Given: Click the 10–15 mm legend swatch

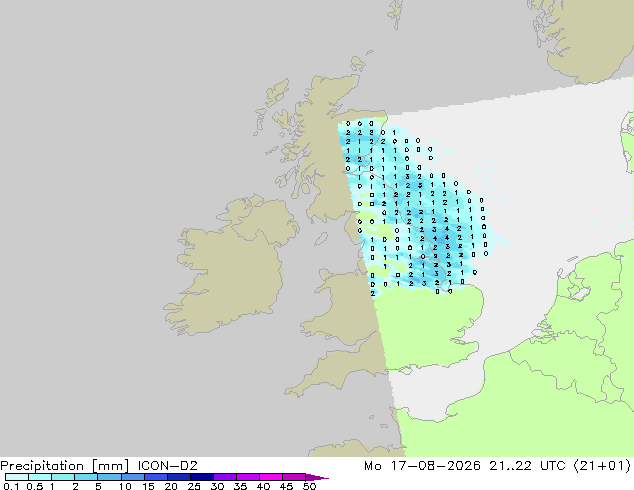Looking at the screenshot, I should click(x=132, y=477).
